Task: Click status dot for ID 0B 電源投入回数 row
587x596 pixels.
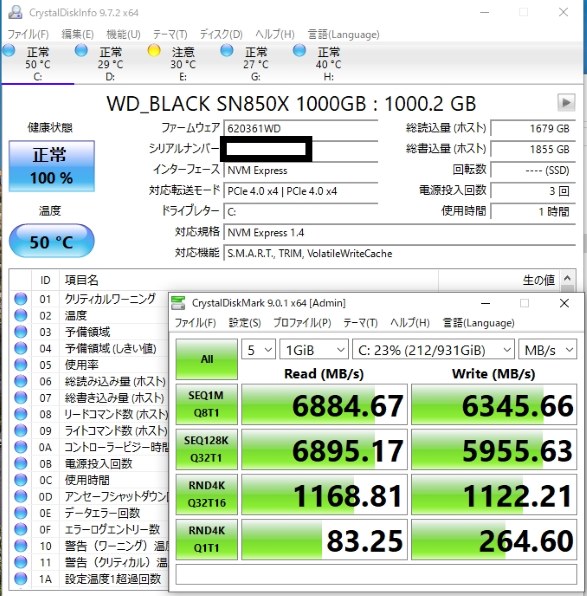Action: click(21, 463)
